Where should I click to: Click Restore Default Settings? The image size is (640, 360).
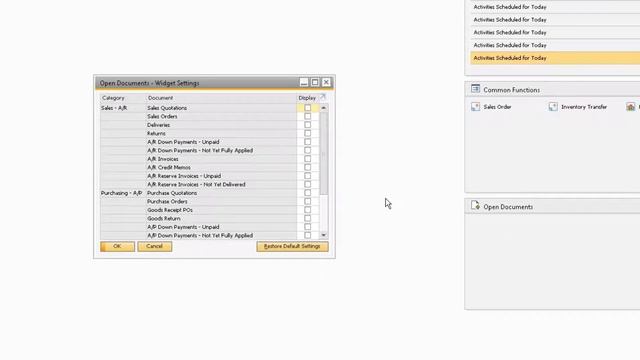[292, 246]
